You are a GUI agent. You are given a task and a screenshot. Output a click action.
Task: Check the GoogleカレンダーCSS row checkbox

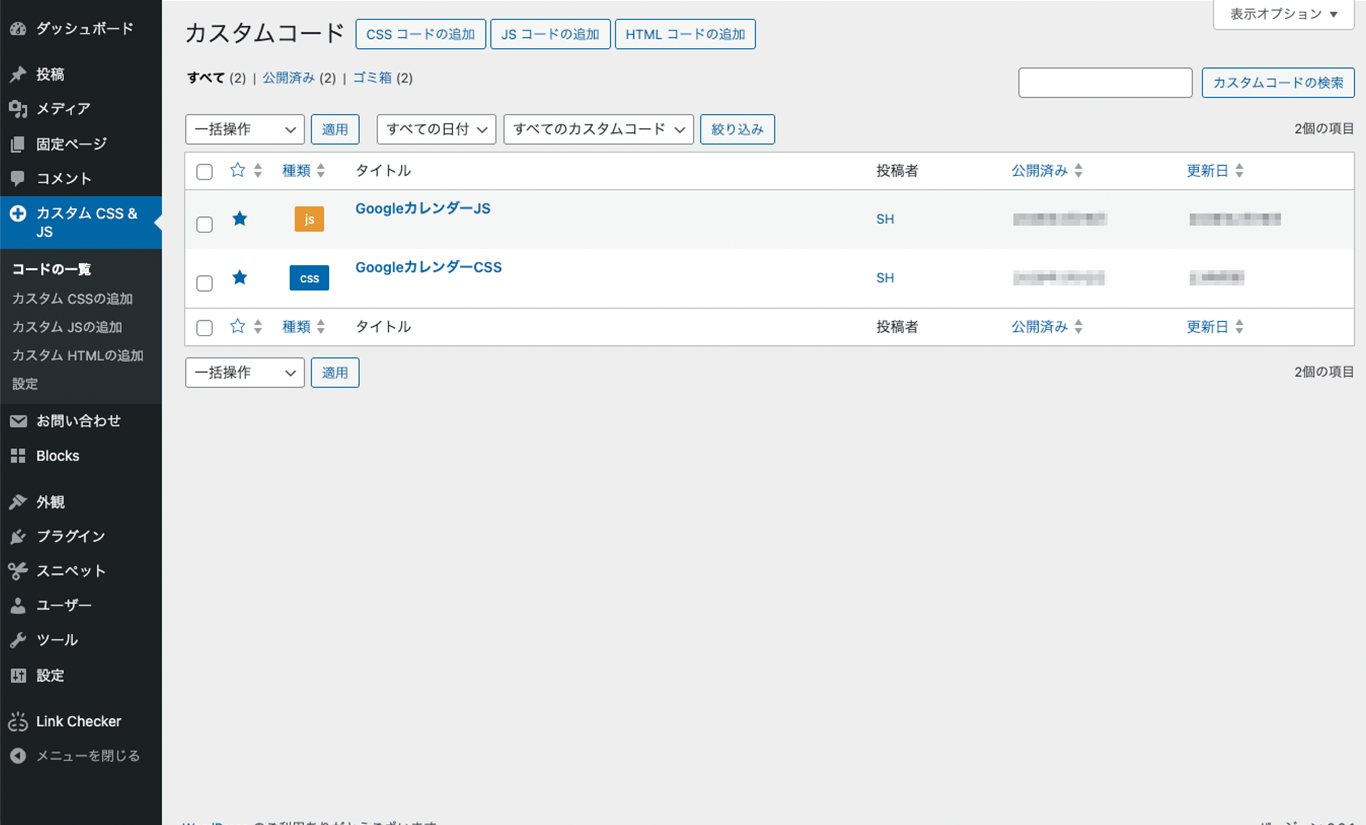(205, 284)
